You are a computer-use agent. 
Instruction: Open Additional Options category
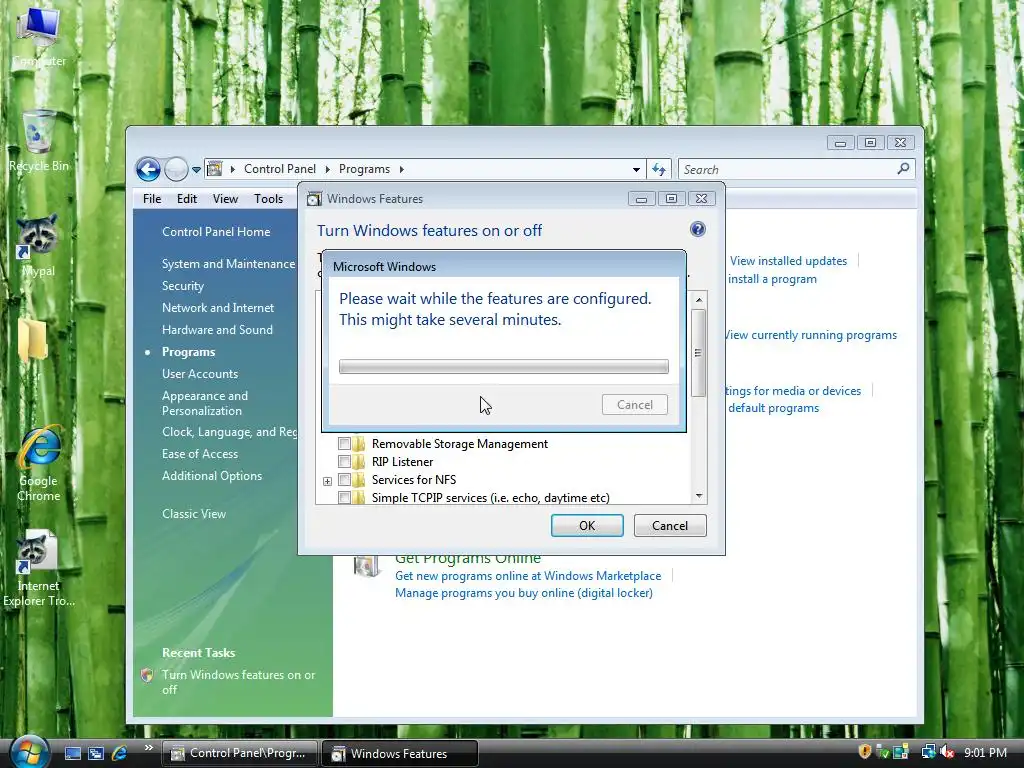[x=212, y=476]
